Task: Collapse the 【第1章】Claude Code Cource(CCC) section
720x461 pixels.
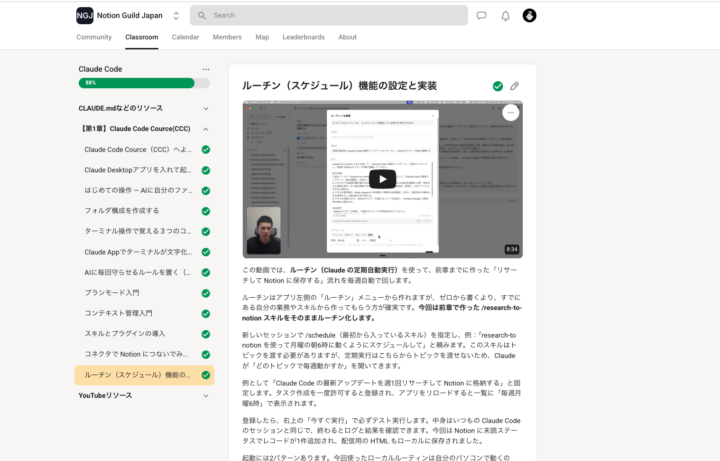Action: (x=144, y=129)
